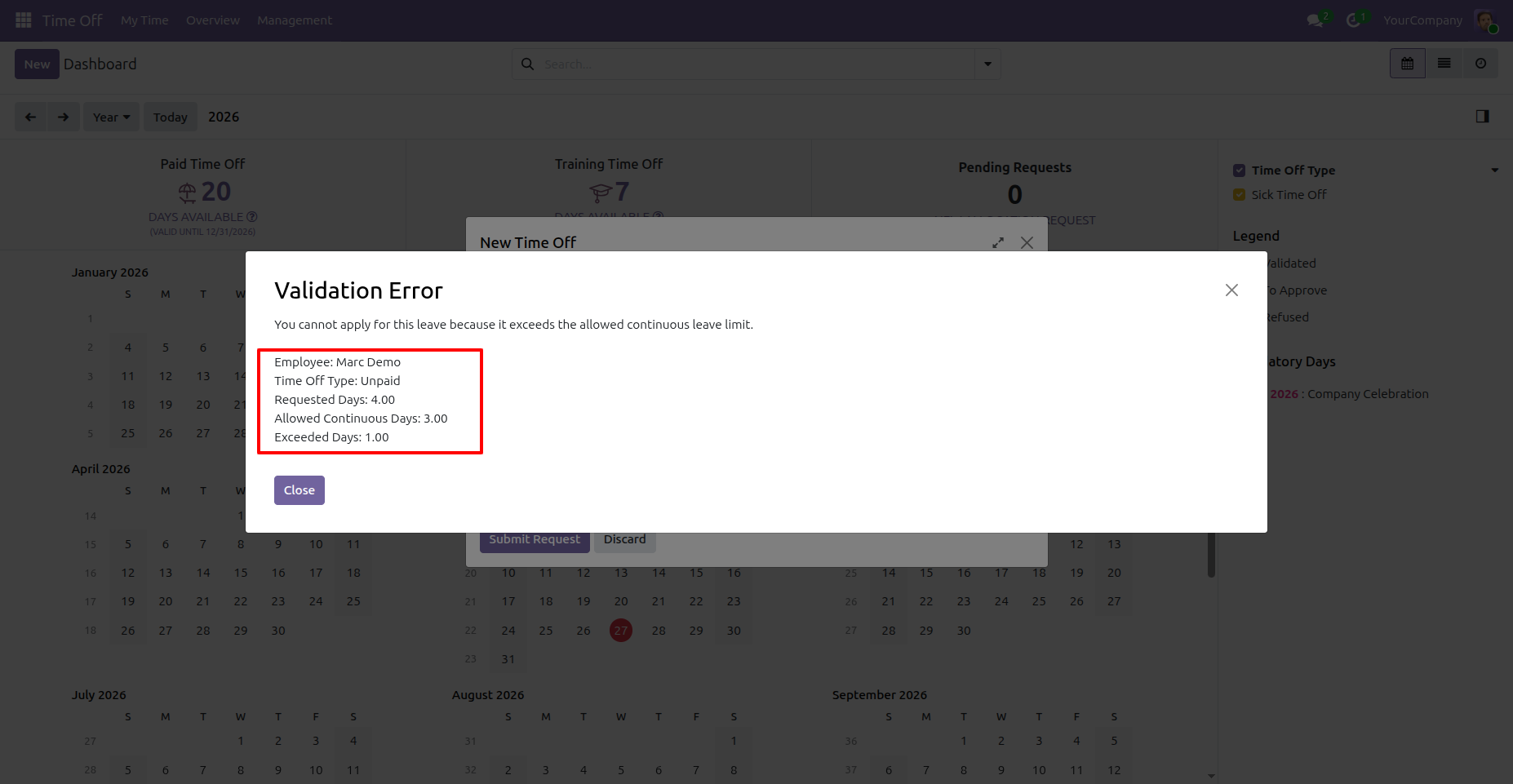Screen dimensions: 1513x784
Task: Click the search magnifier icon
Action: click(x=528, y=64)
